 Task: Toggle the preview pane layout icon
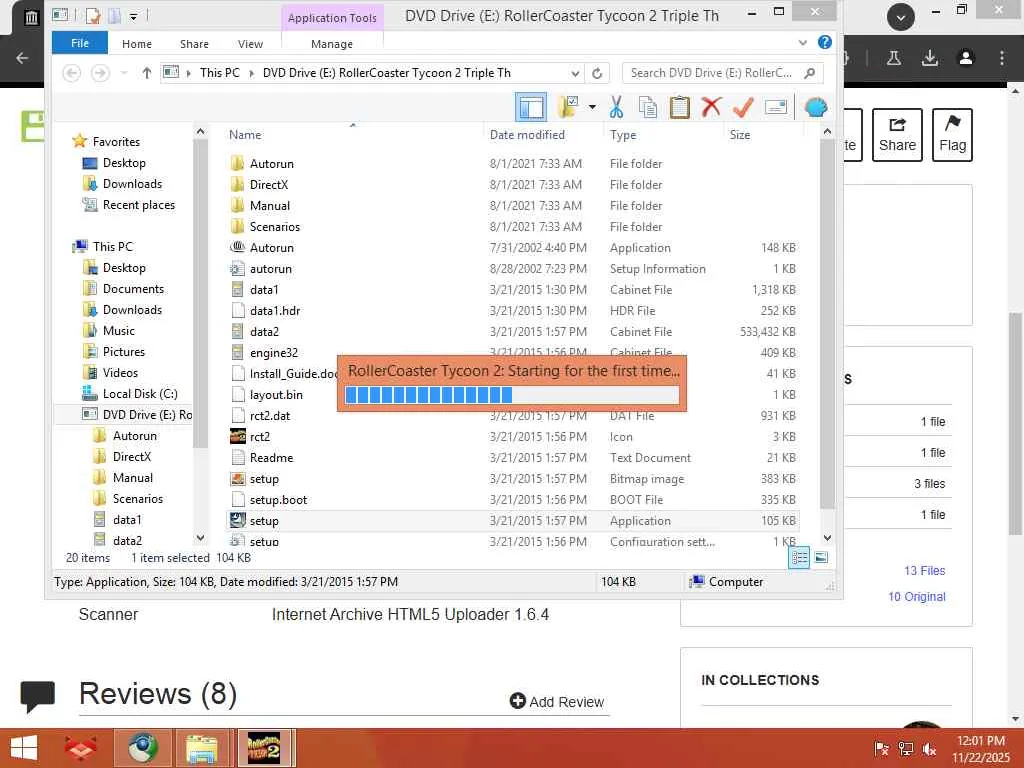click(x=531, y=107)
